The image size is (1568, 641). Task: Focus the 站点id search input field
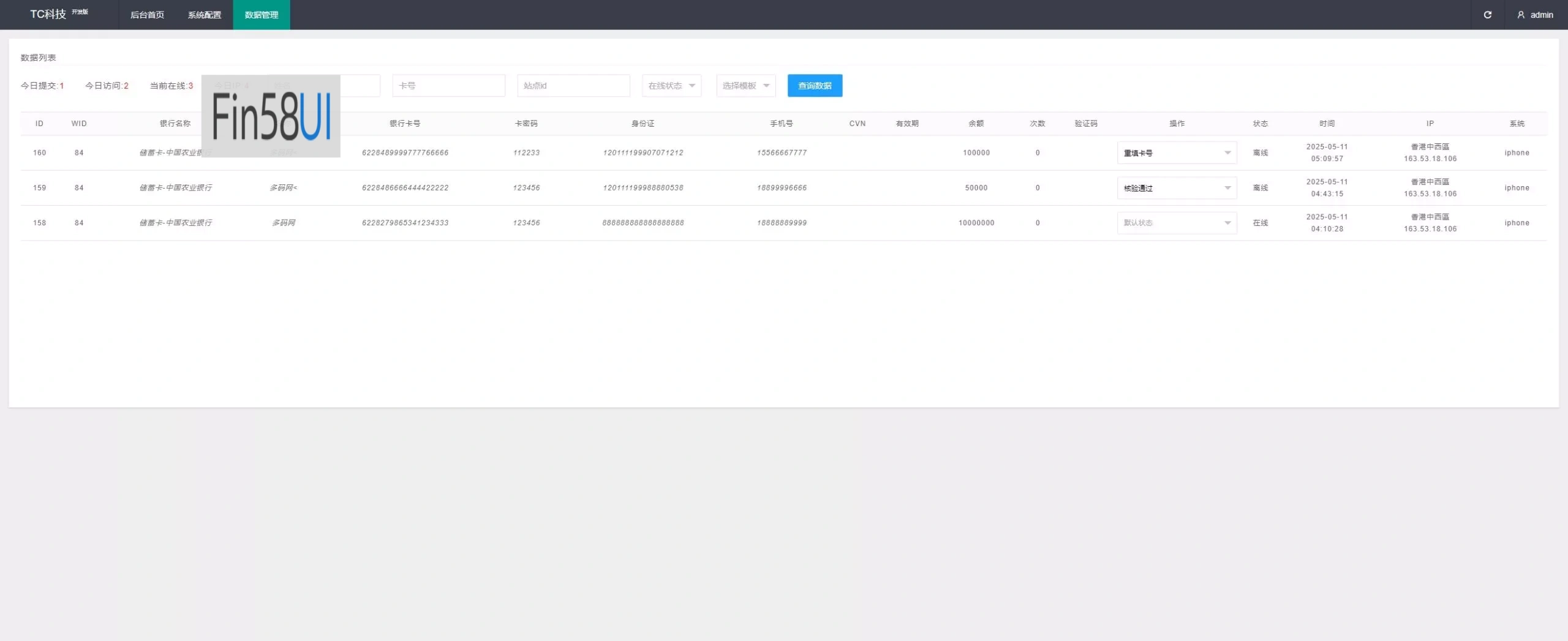pos(573,86)
